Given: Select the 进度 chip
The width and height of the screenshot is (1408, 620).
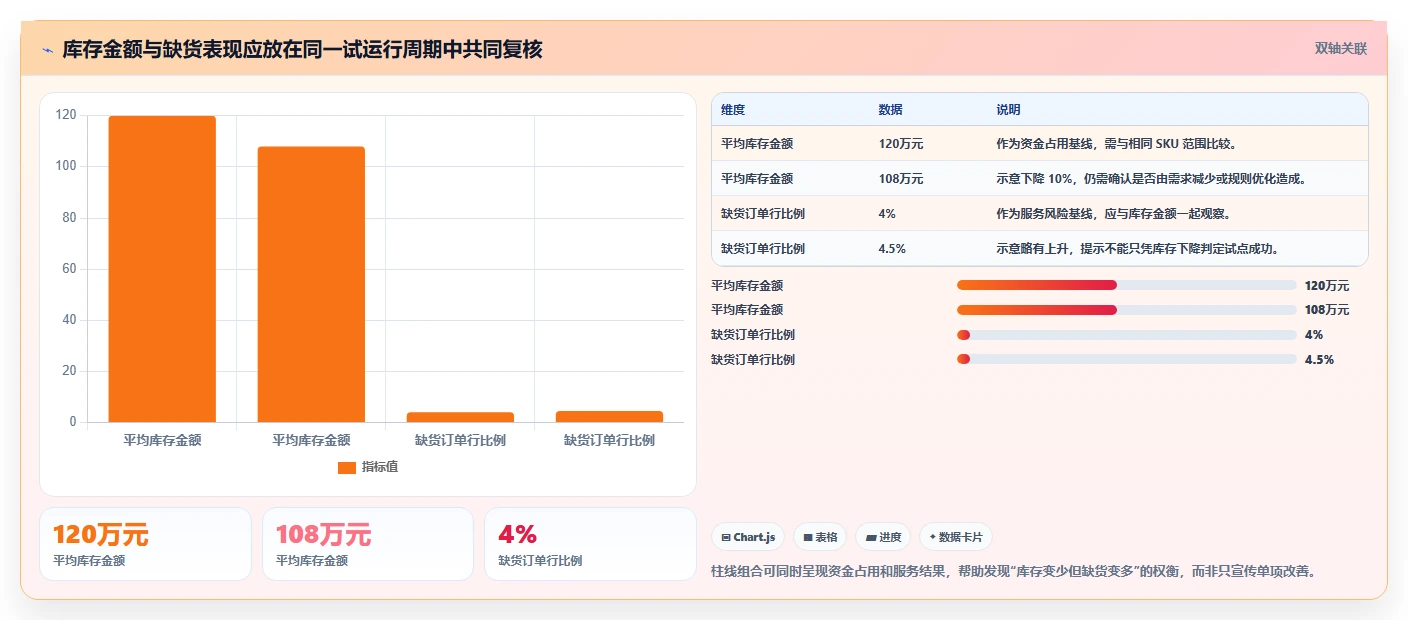Looking at the screenshot, I should point(883,537).
